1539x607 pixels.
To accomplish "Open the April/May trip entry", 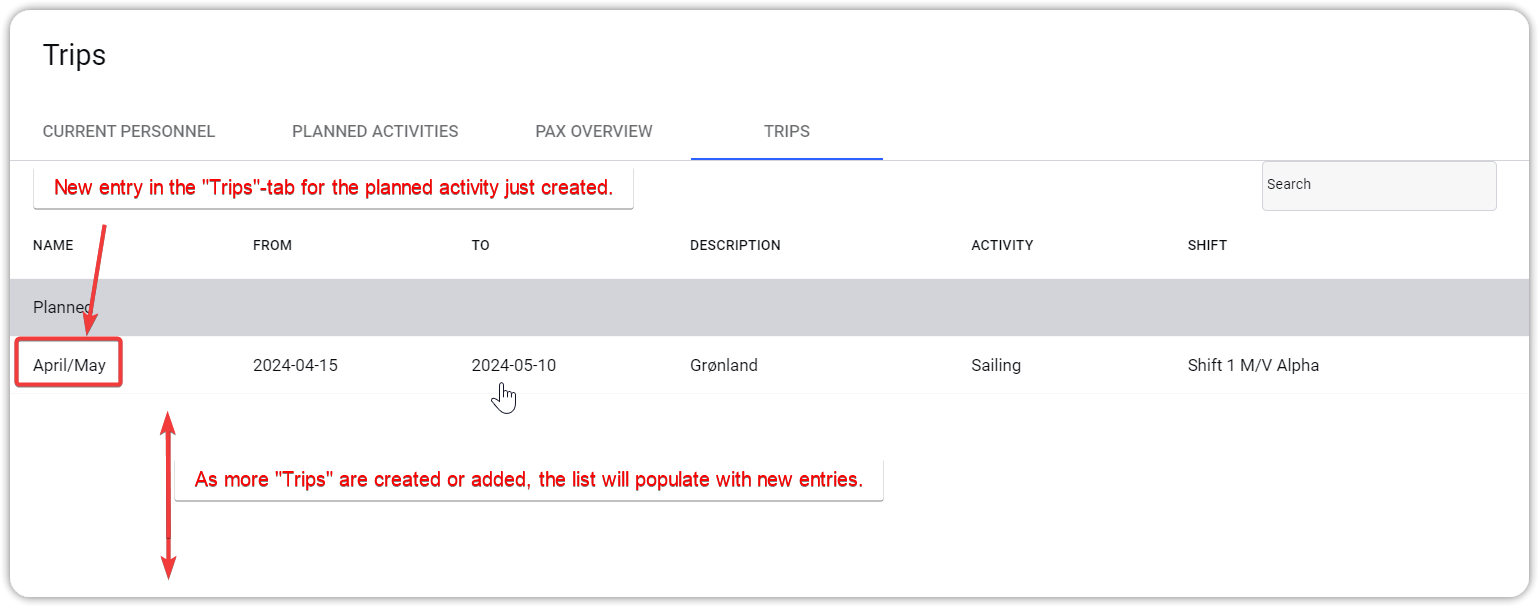I will [69, 365].
